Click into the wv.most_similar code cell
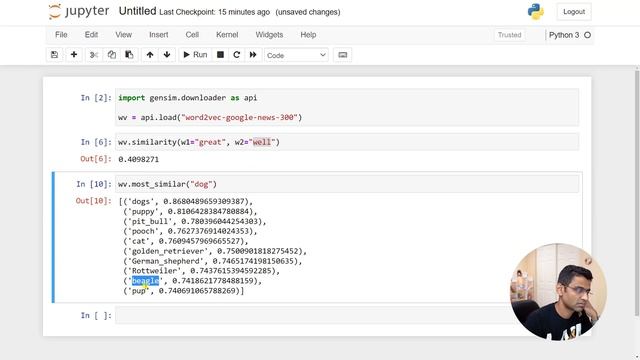This screenshot has height=360, width=640. click(347, 184)
